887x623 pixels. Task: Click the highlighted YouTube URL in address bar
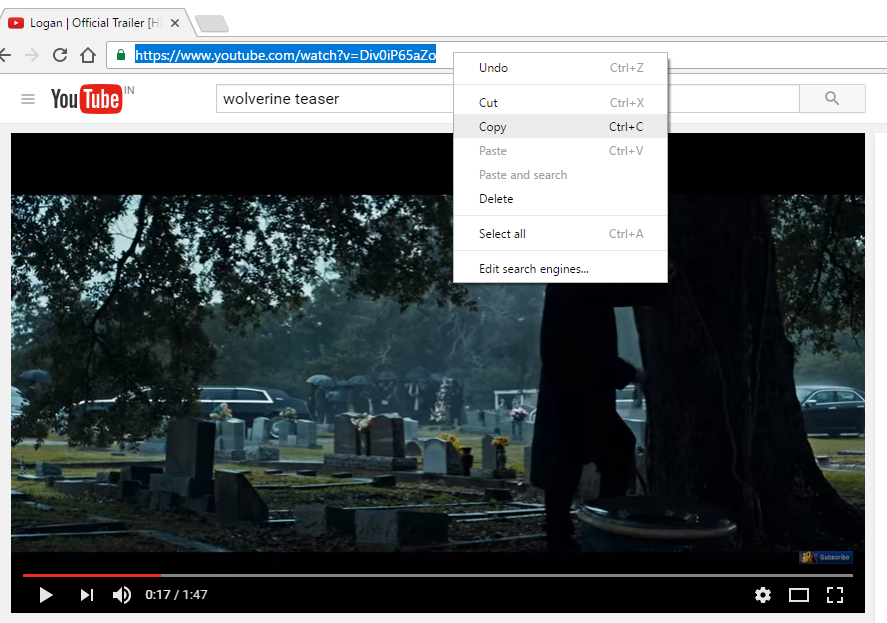tap(285, 55)
